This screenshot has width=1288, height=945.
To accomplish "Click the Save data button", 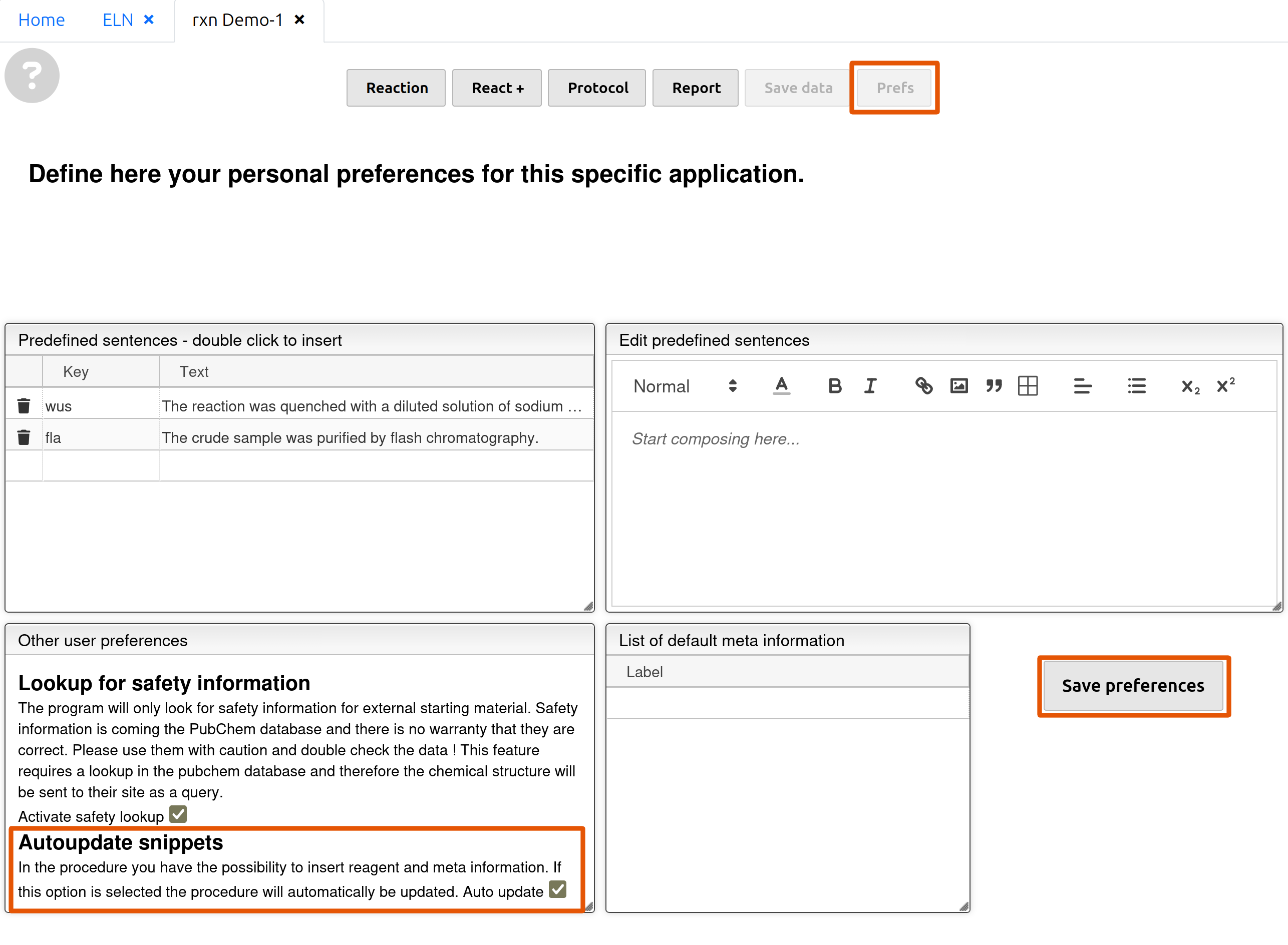I will [x=798, y=88].
